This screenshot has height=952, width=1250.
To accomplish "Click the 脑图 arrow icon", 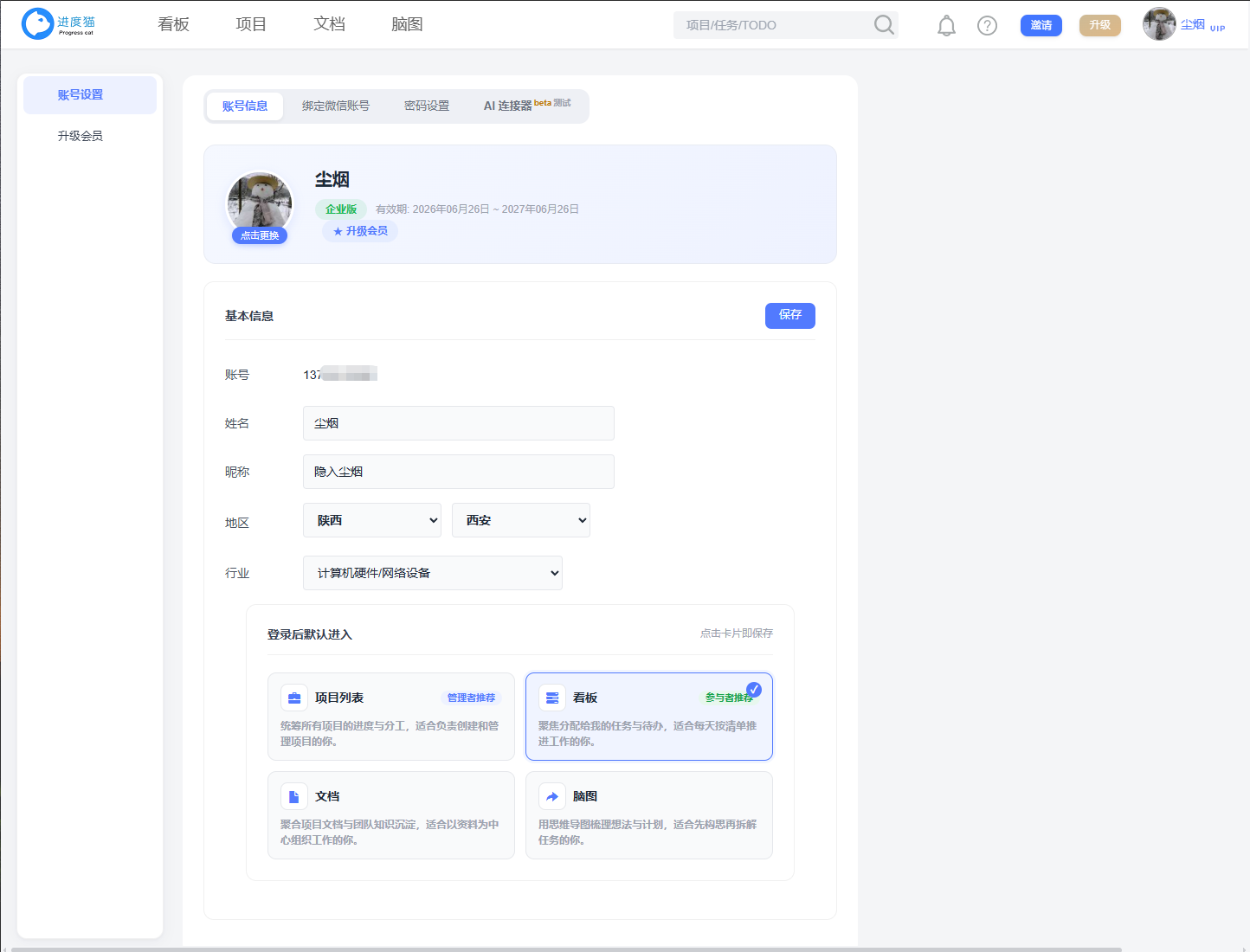I will [552, 796].
